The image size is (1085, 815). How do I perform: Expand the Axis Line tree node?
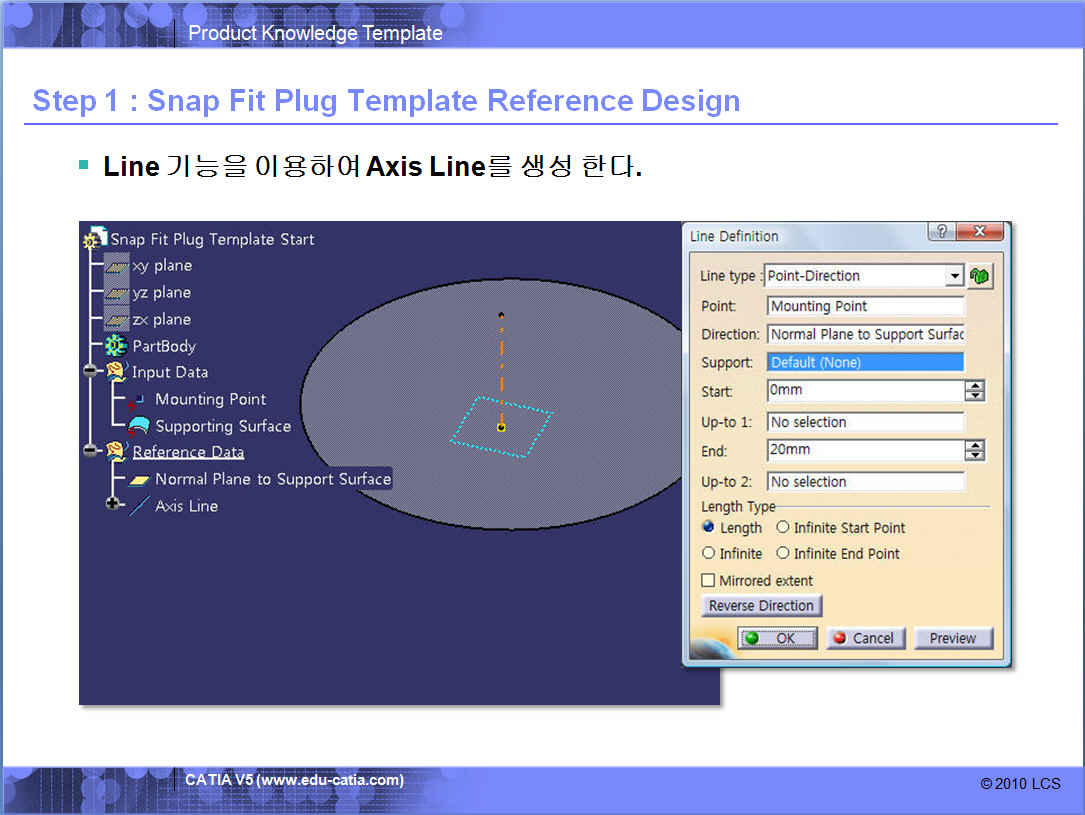tap(112, 505)
